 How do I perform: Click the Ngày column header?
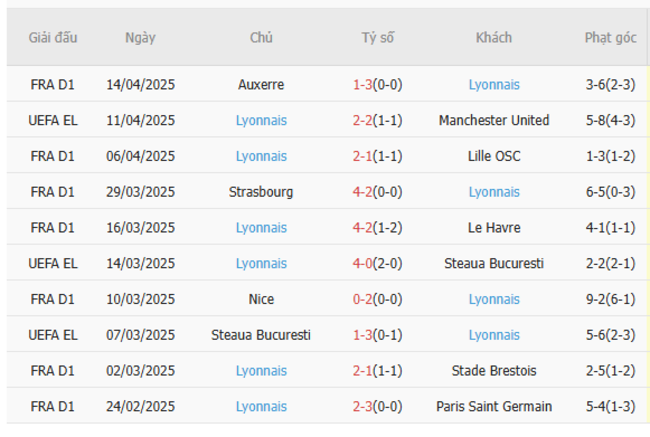tap(140, 38)
